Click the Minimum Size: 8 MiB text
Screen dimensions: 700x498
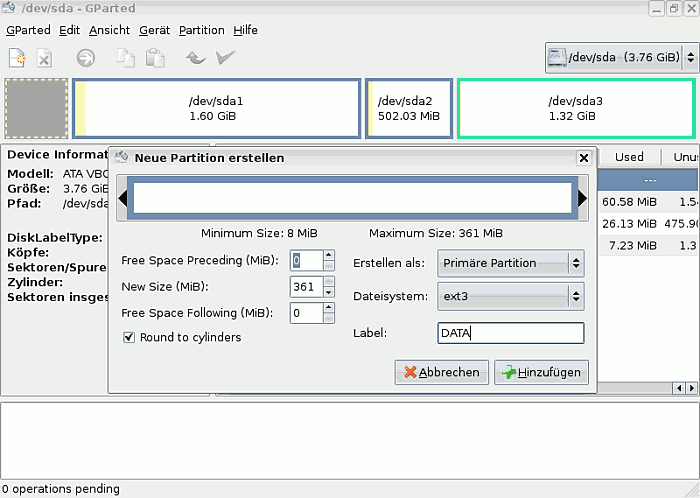259,233
